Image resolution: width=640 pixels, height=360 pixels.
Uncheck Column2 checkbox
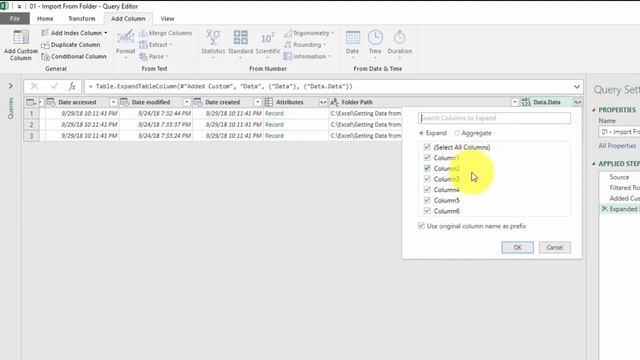click(427, 168)
